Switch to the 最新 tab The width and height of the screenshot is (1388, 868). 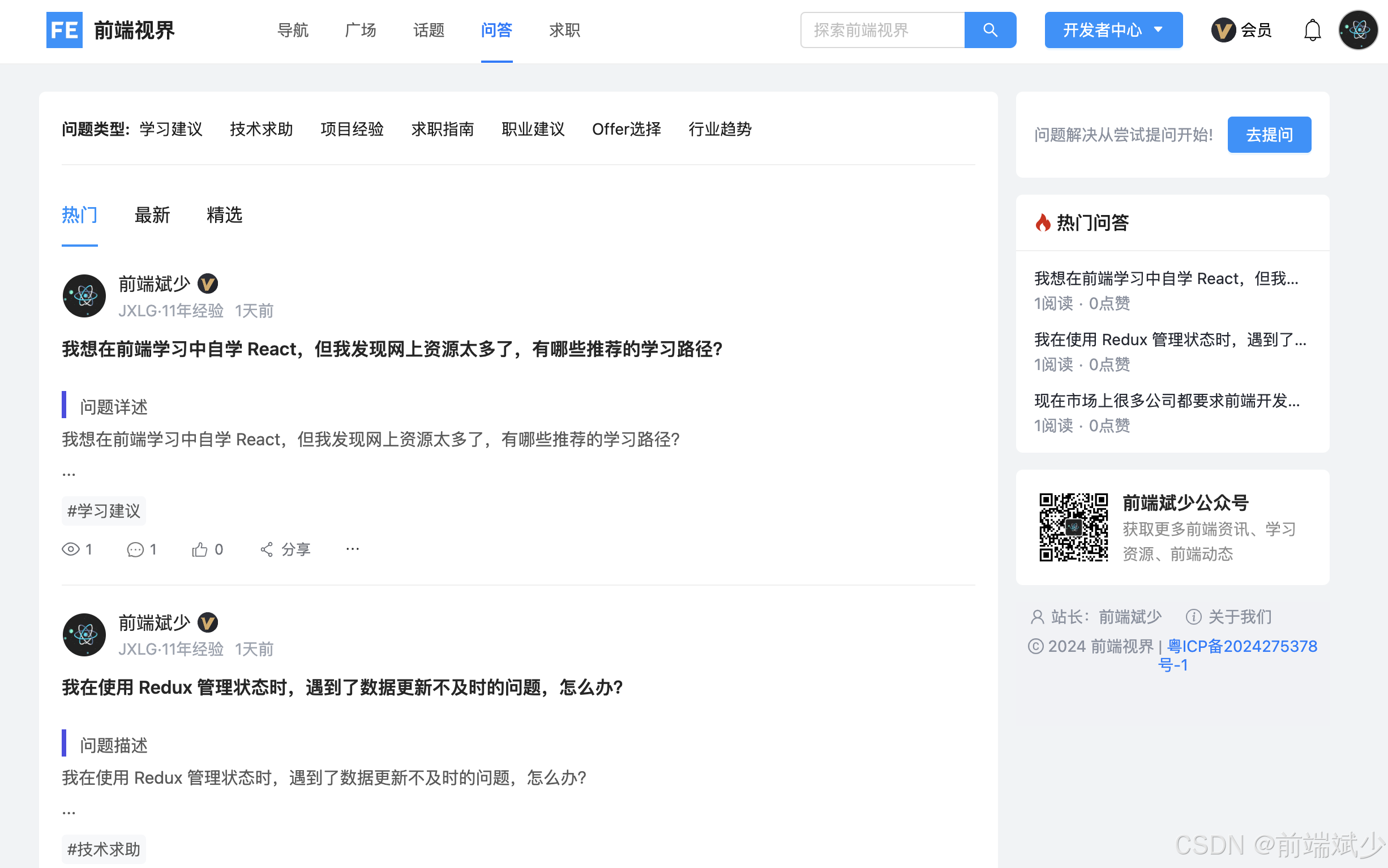coord(152,215)
